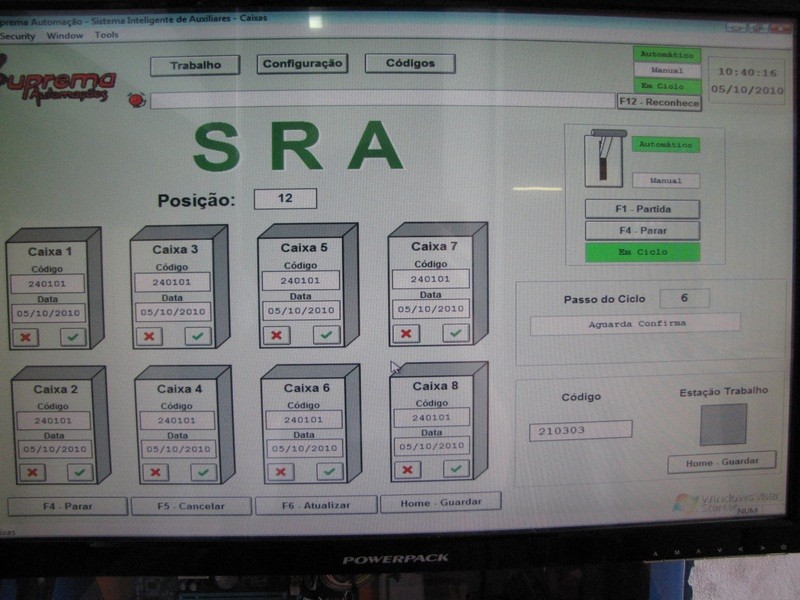Viewport: 800px width, 600px height.
Task: Switch to Manual mode in the actuator panel
Action: click(x=666, y=181)
